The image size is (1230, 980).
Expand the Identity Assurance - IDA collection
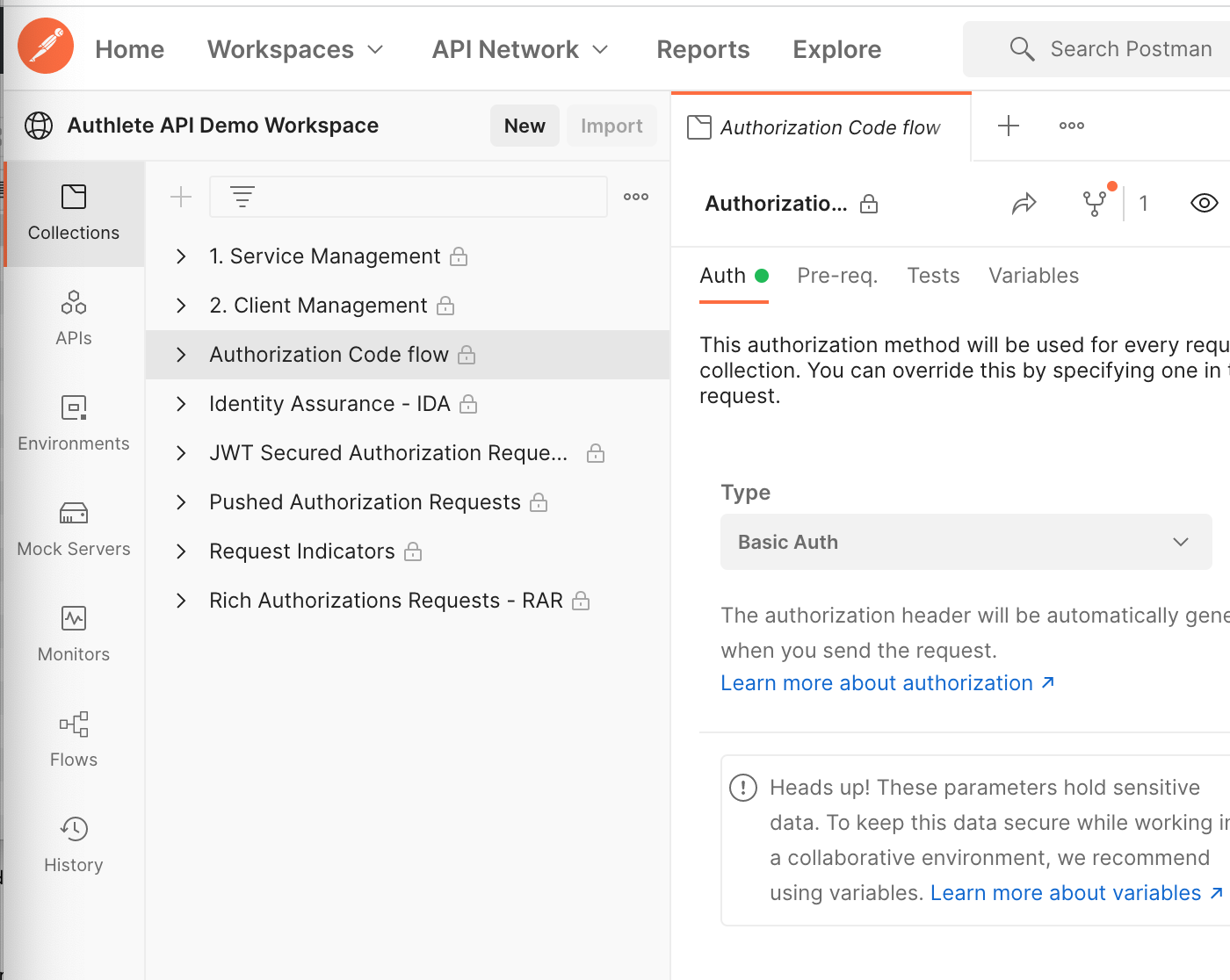point(181,404)
